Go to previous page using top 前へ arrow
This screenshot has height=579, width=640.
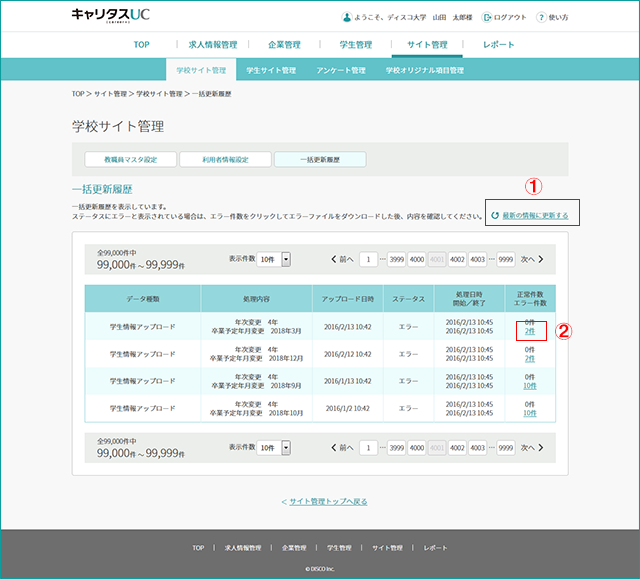(x=342, y=259)
